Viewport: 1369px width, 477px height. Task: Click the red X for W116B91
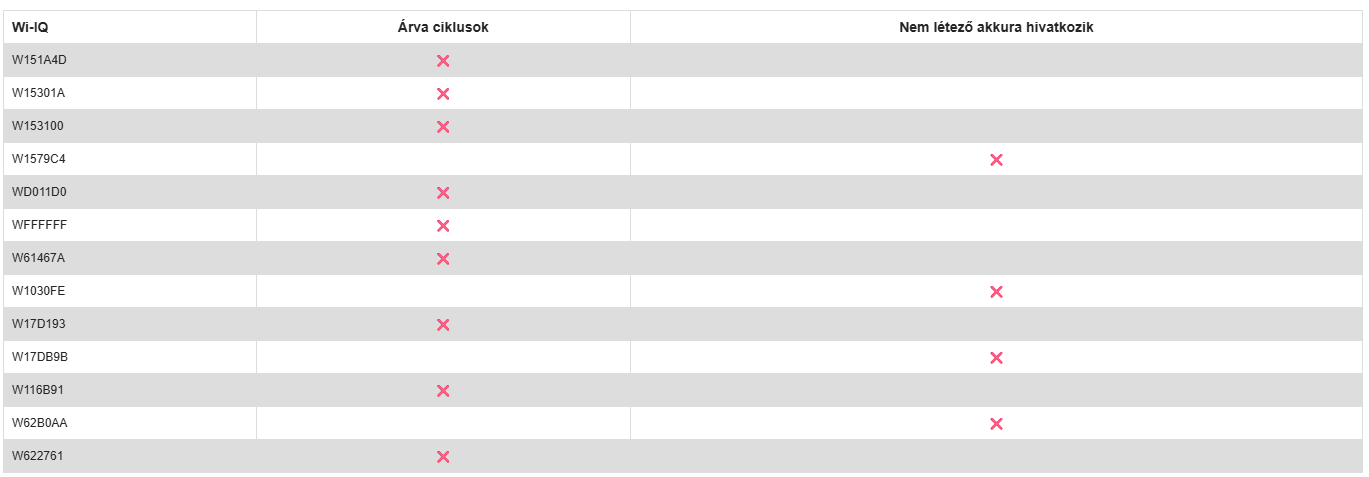tap(443, 391)
